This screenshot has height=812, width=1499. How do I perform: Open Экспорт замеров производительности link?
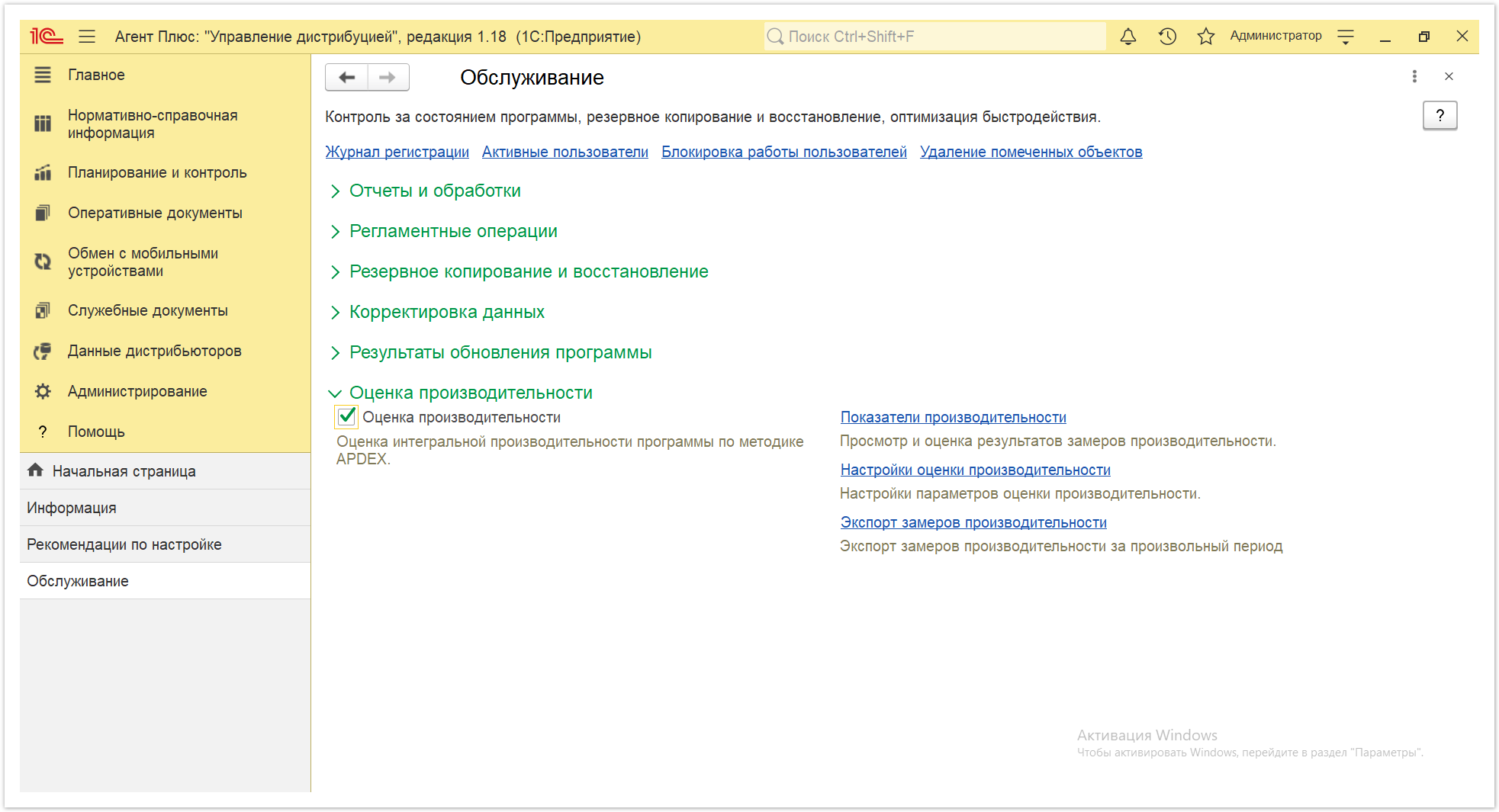tap(973, 522)
